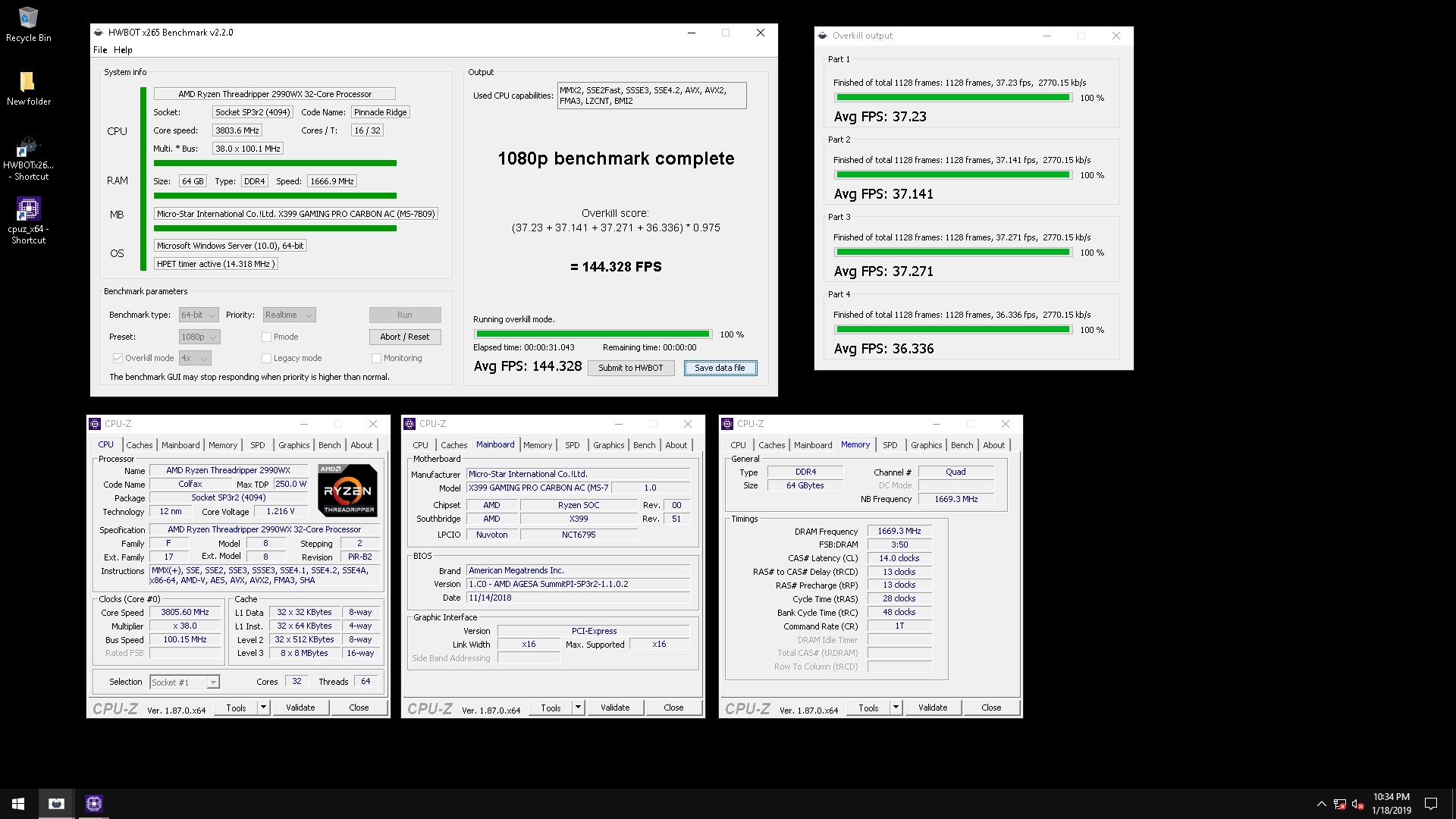Click the CPU-Z Mainboard window title icon

coord(409,424)
